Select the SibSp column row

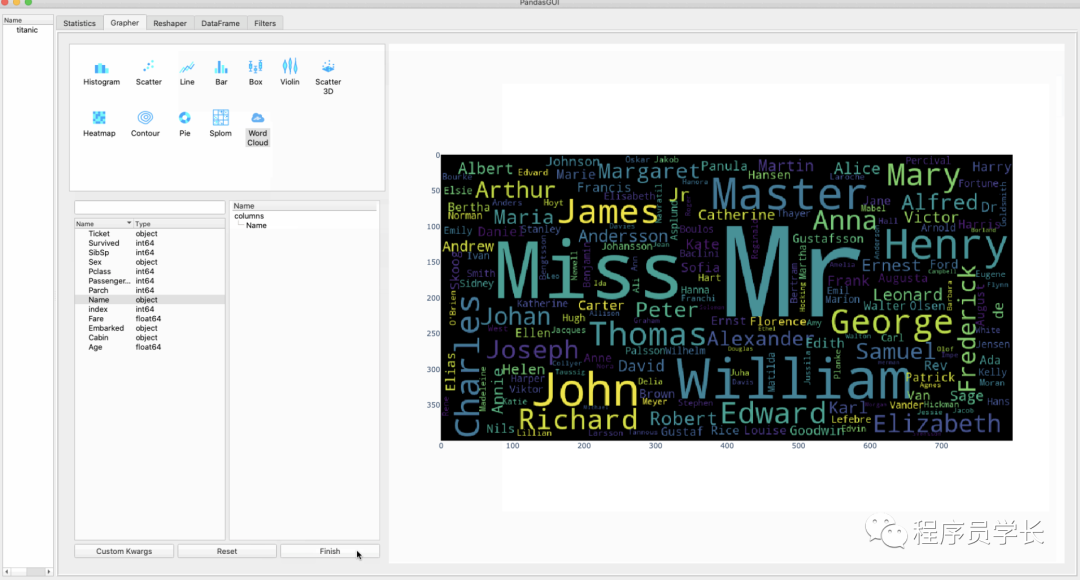coord(149,253)
